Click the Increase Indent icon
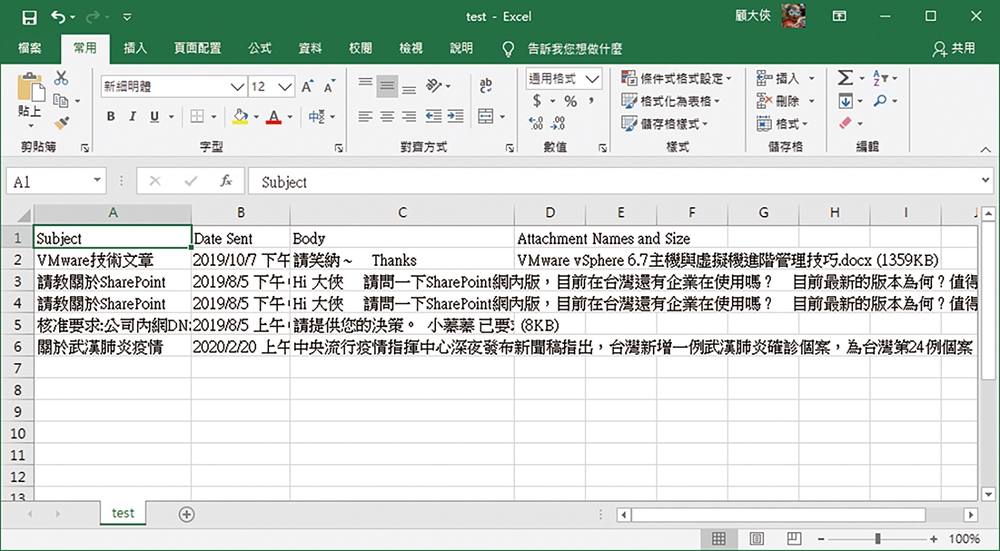The image size is (1000, 551). (455, 116)
